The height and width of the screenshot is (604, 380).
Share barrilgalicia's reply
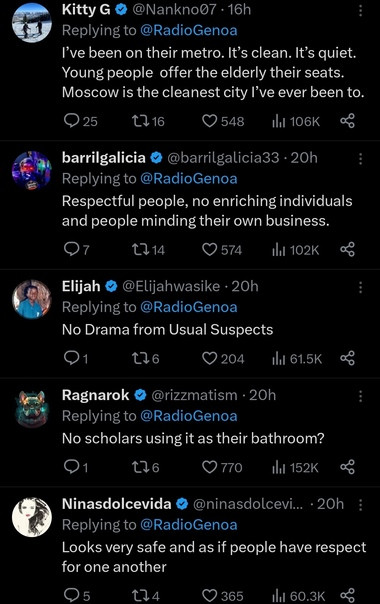[x=348, y=250]
